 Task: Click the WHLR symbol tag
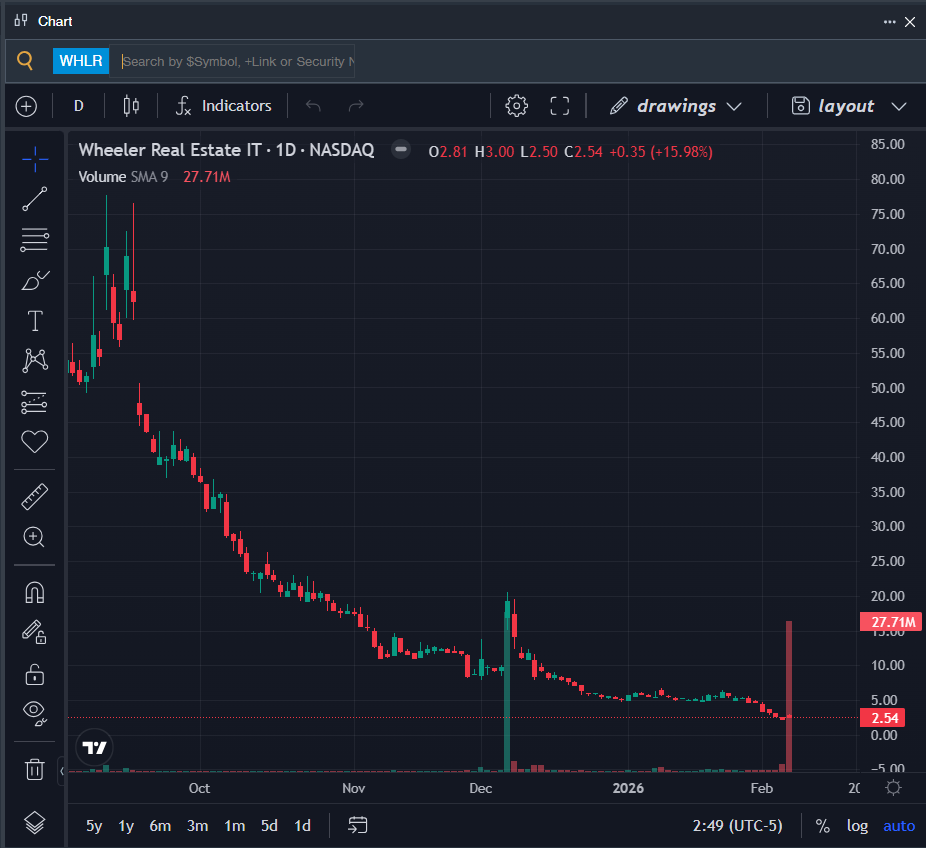point(80,61)
